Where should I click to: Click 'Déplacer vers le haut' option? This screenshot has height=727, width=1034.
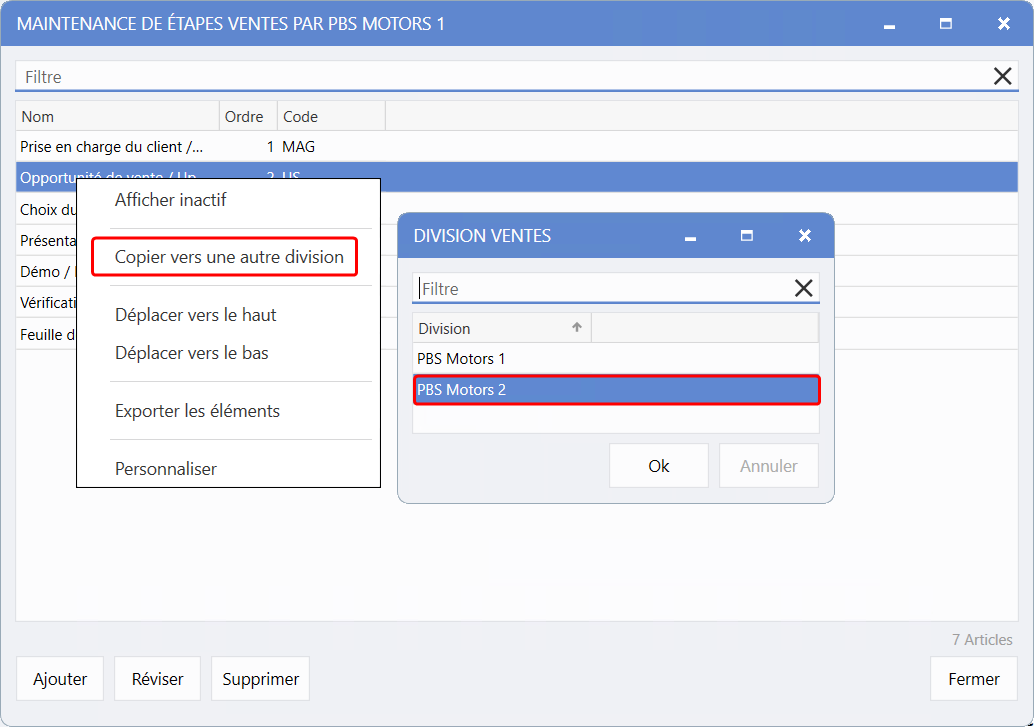[196, 315]
